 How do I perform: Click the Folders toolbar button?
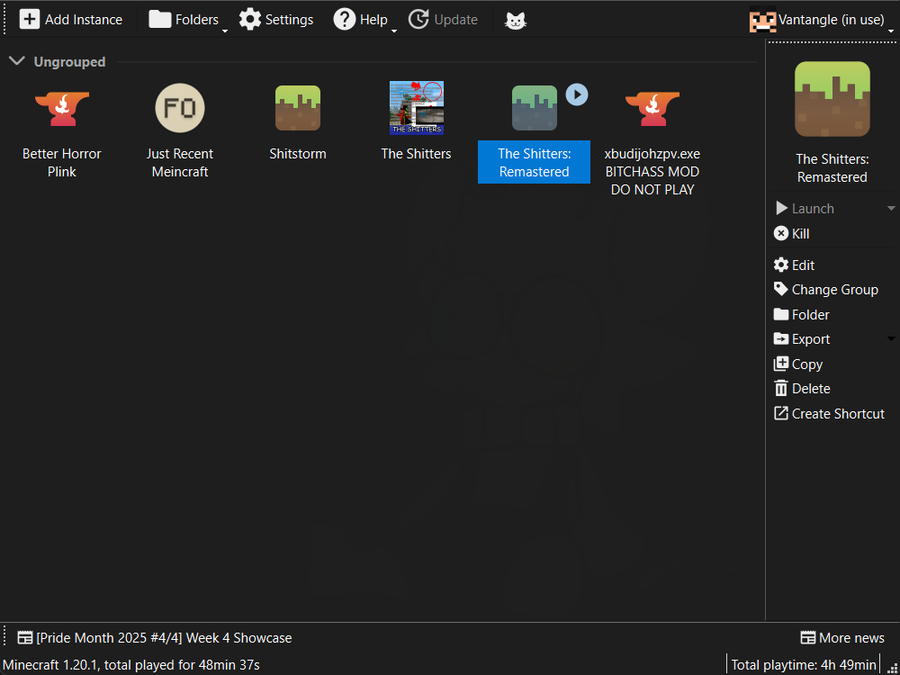coord(183,20)
